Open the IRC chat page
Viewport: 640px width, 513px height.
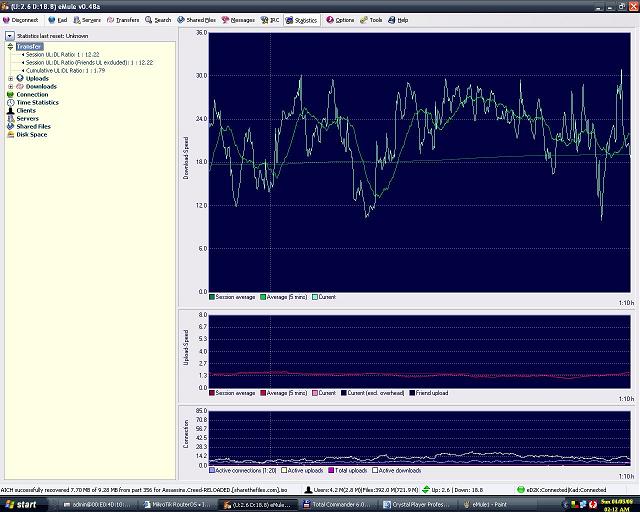tap(272, 19)
